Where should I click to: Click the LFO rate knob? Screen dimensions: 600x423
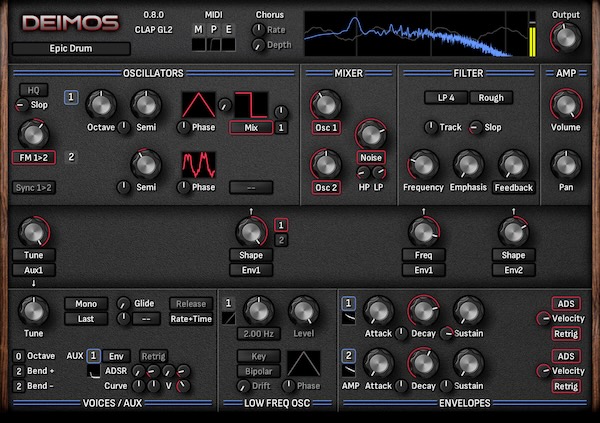click(x=259, y=310)
